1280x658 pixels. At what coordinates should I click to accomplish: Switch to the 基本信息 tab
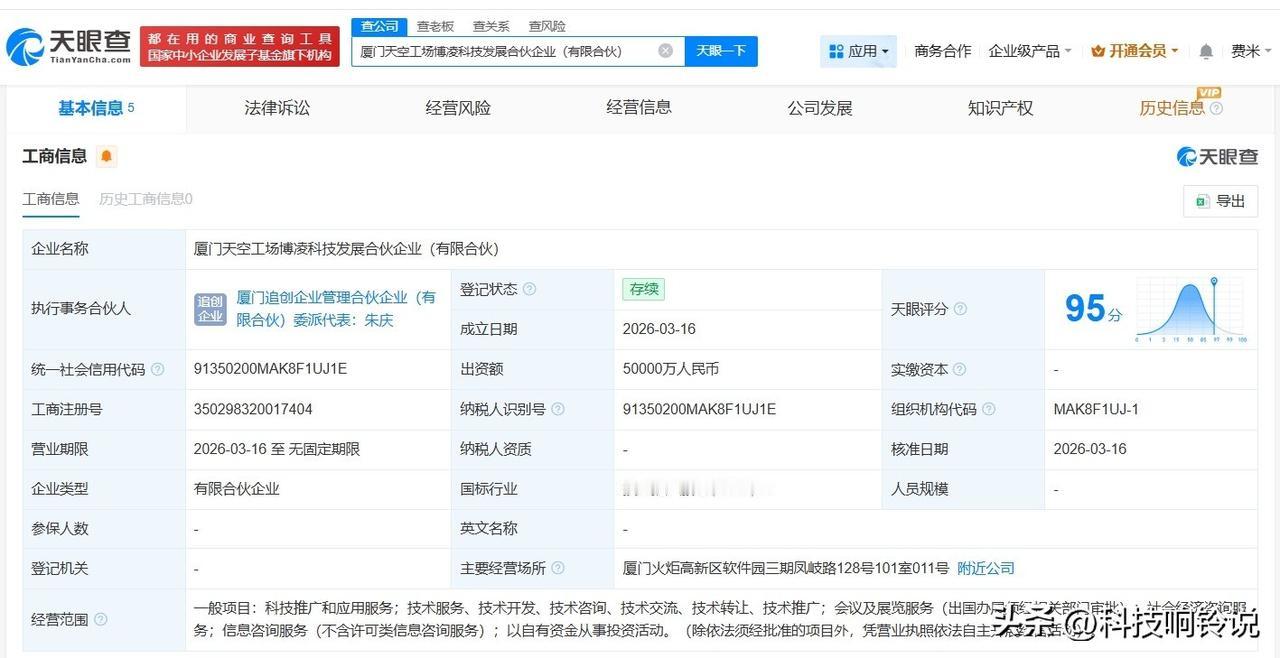pos(96,108)
